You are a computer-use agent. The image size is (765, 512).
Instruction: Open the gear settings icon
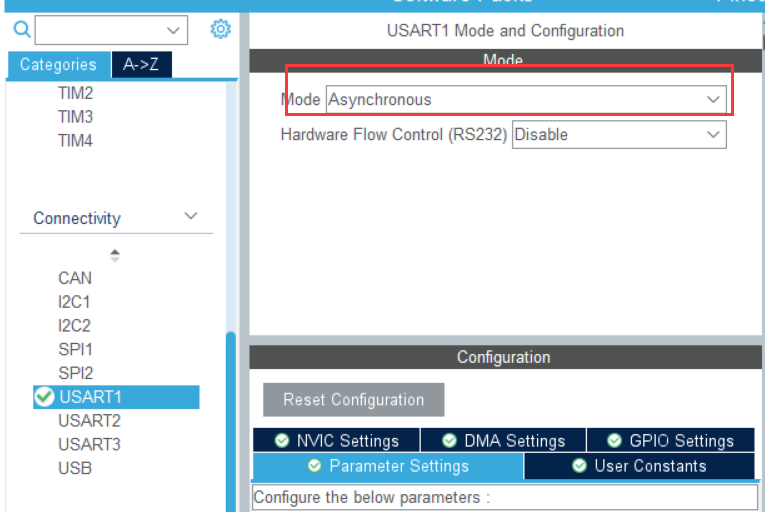[221, 29]
